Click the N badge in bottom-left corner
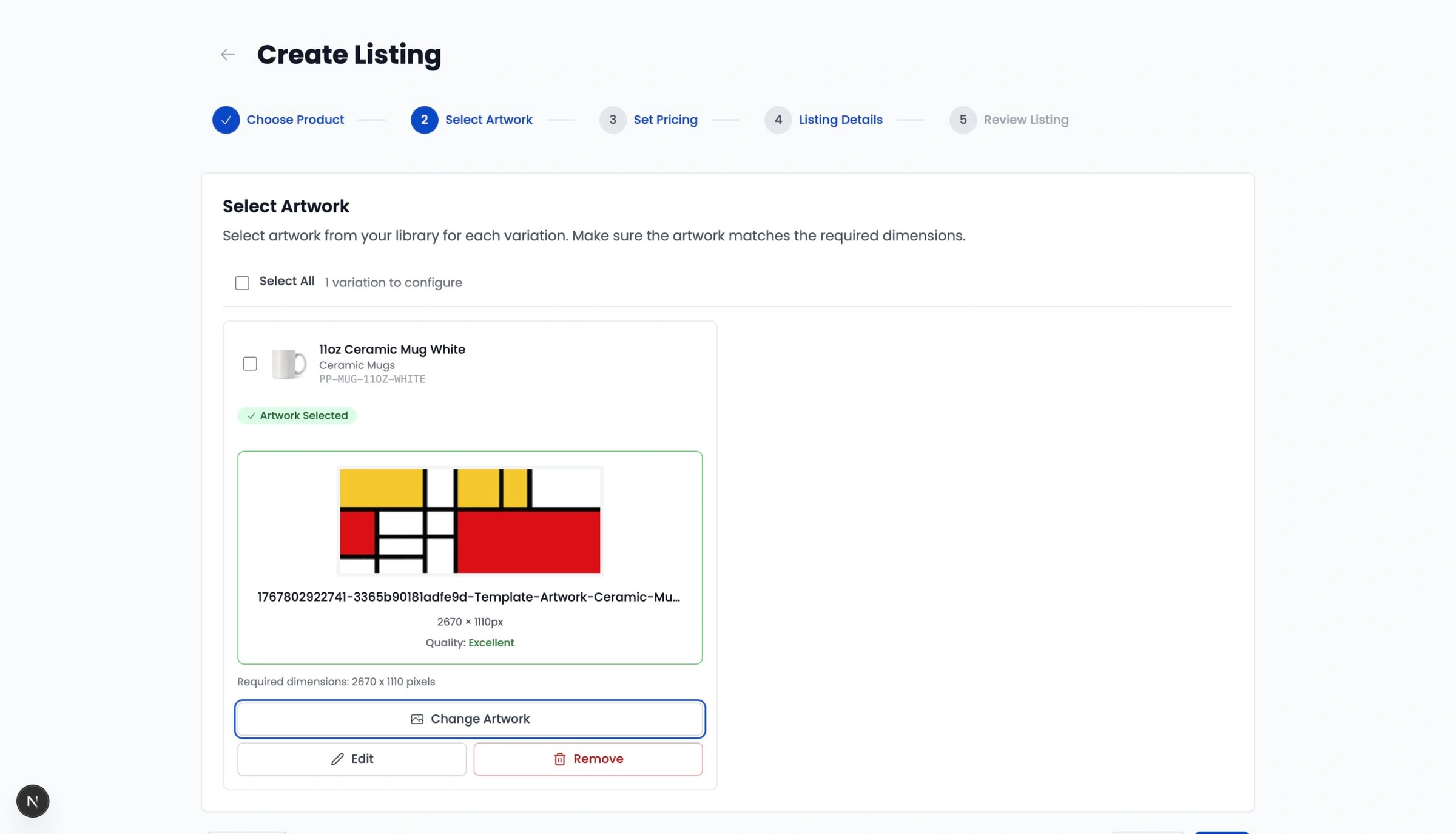The image size is (1456, 834). pos(32,801)
